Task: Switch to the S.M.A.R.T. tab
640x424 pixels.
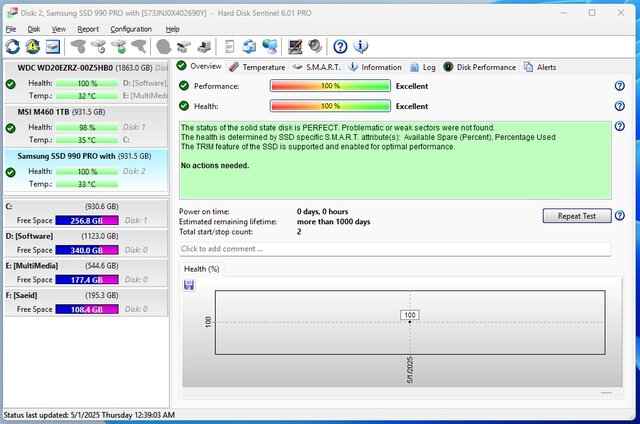Action: (x=316, y=67)
